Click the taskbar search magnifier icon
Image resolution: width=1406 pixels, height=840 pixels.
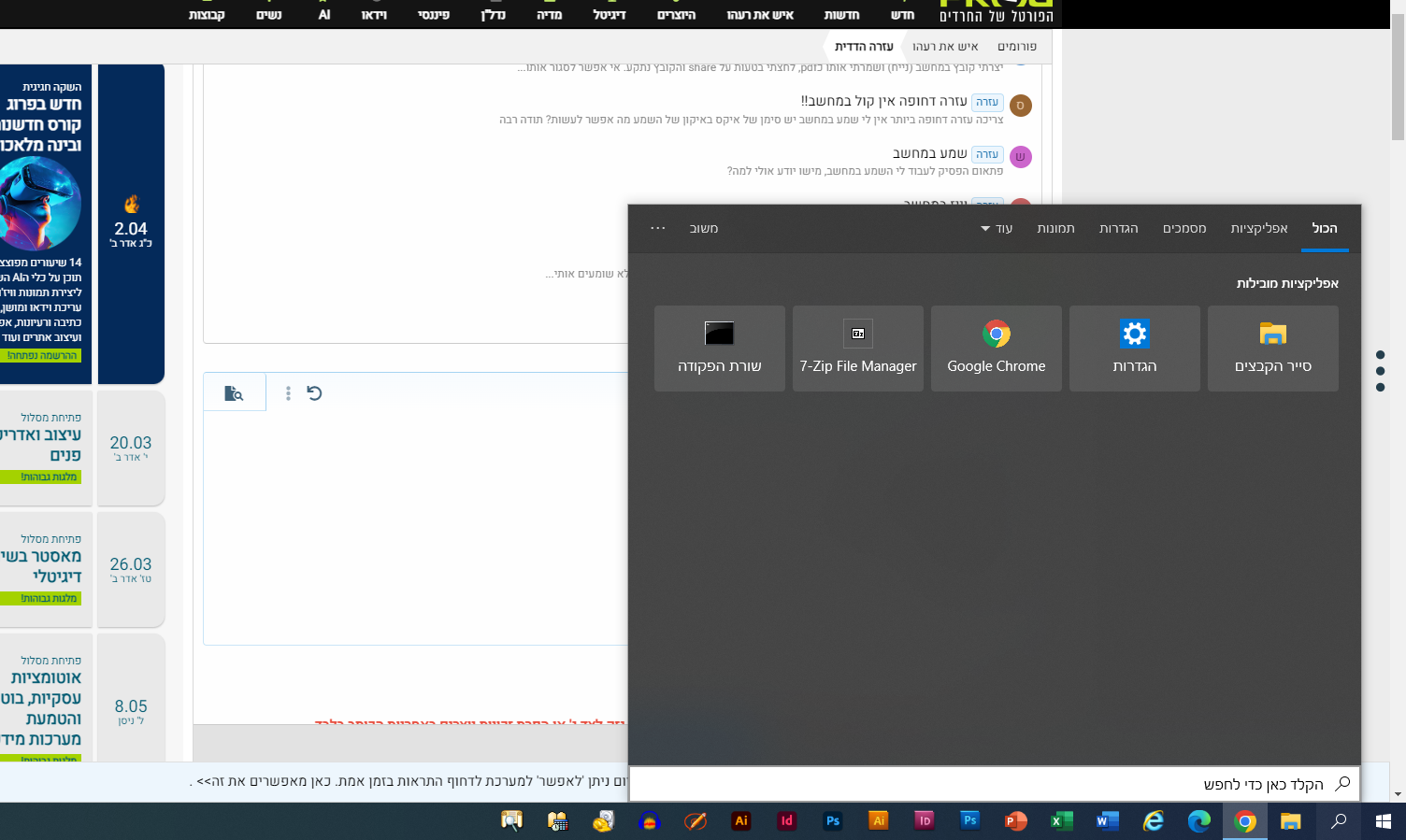[x=1339, y=821]
